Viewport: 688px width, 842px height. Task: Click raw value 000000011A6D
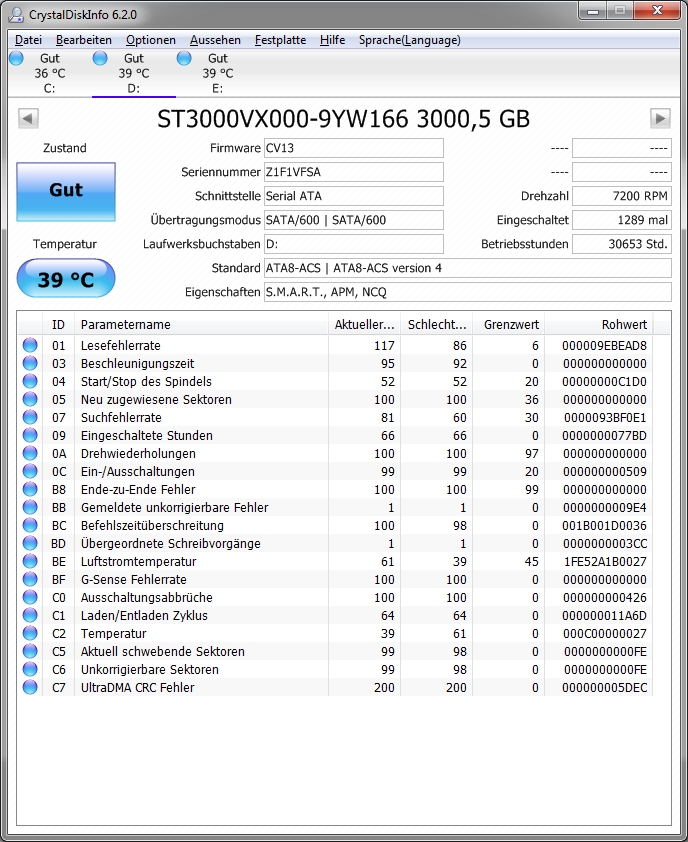(x=604, y=615)
